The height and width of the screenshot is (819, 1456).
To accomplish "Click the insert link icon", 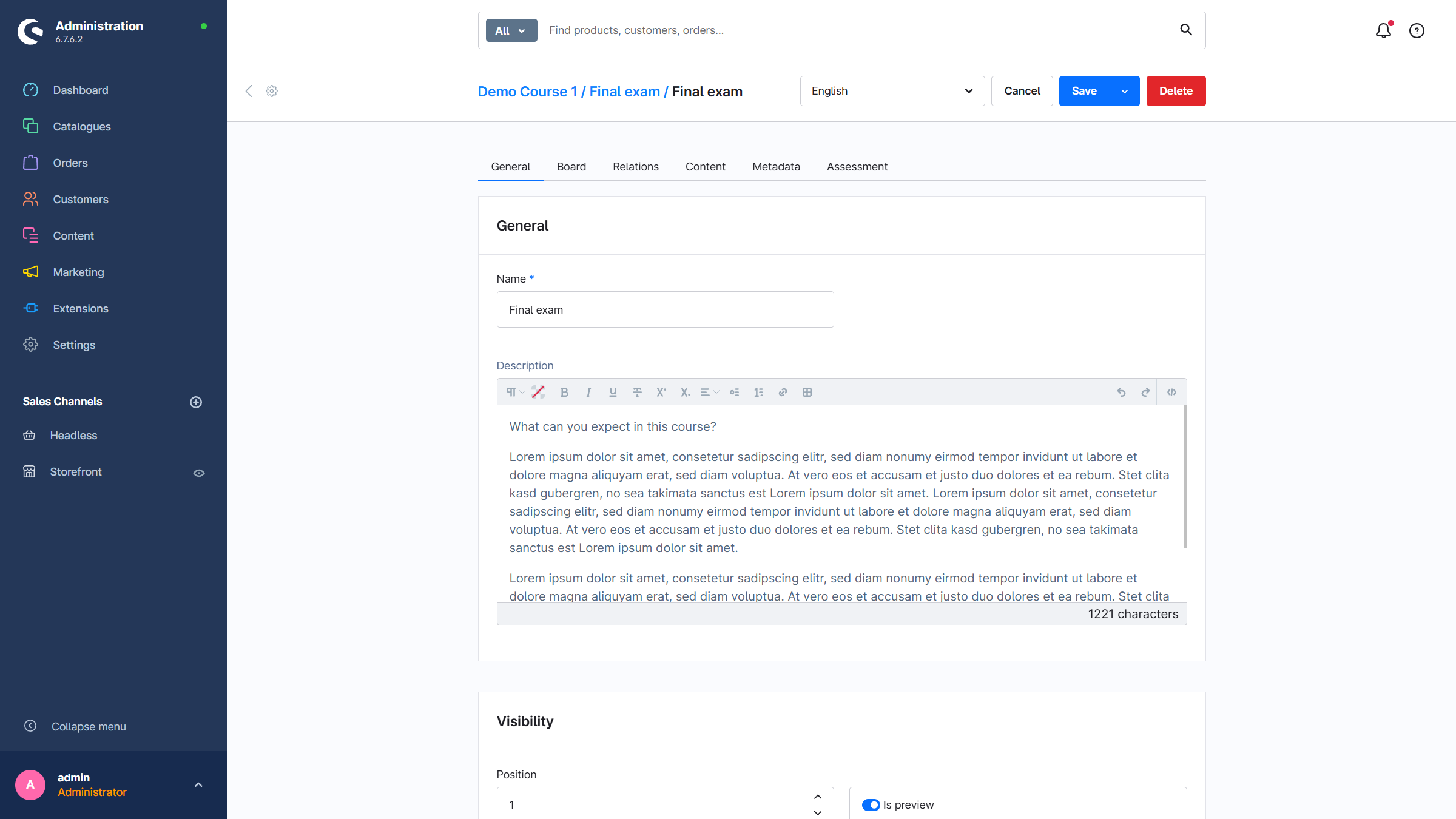I will coord(783,393).
